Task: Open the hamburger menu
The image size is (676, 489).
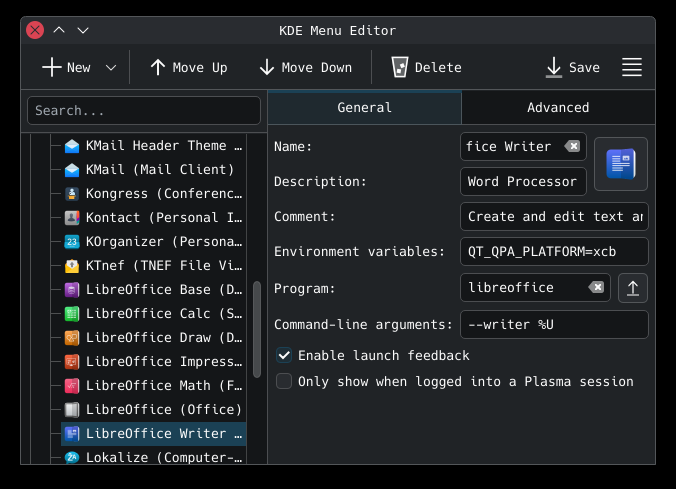Action: [x=632, y=67]
